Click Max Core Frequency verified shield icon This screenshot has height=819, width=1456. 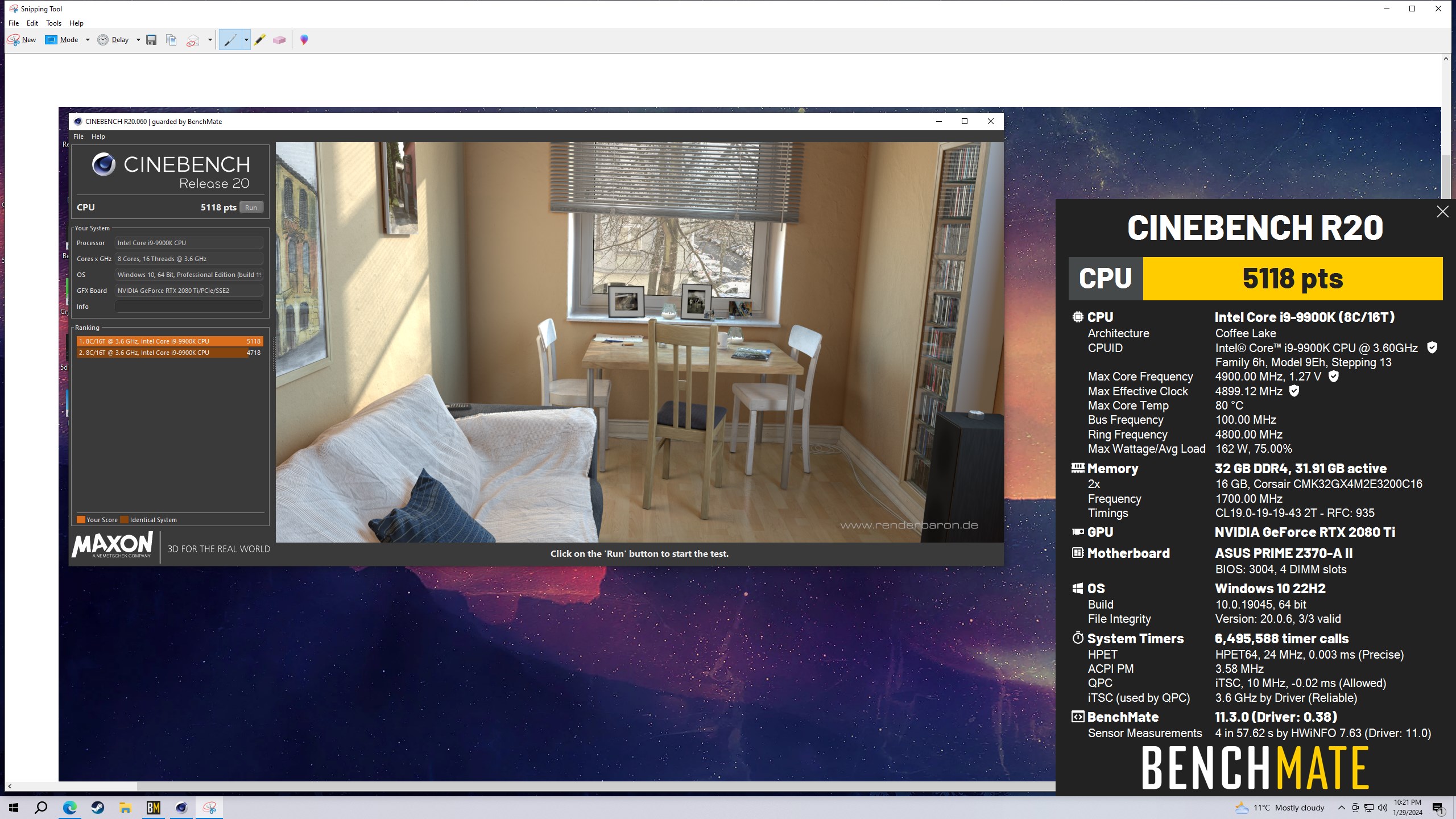tap(1333, 377)
